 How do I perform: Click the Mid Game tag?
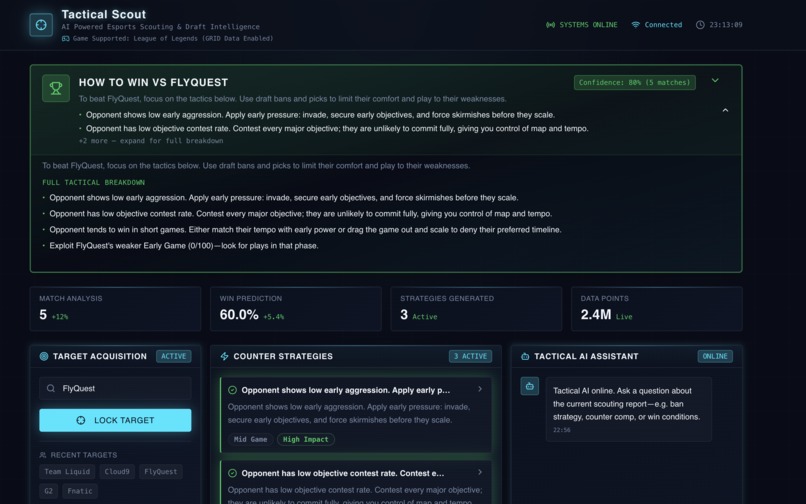coord(250,439)
